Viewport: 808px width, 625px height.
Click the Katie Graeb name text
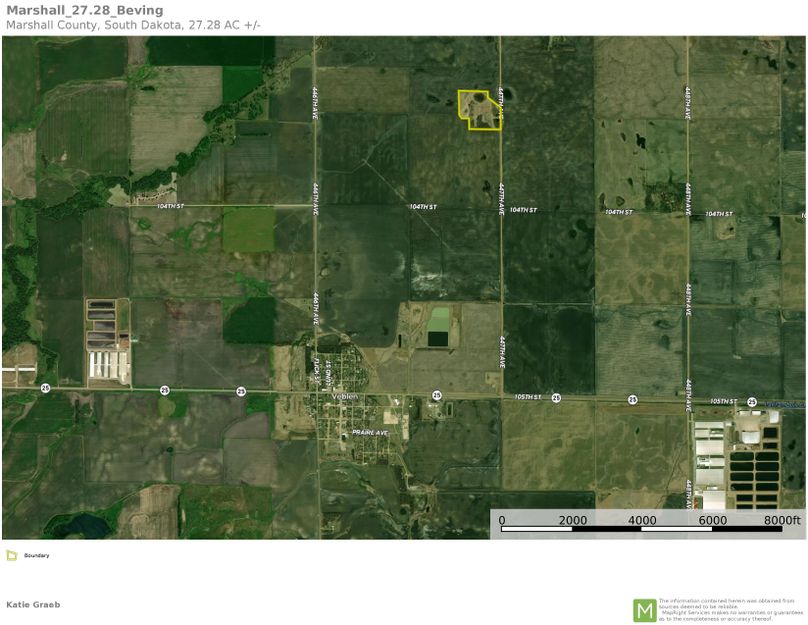tap(33, 604)
